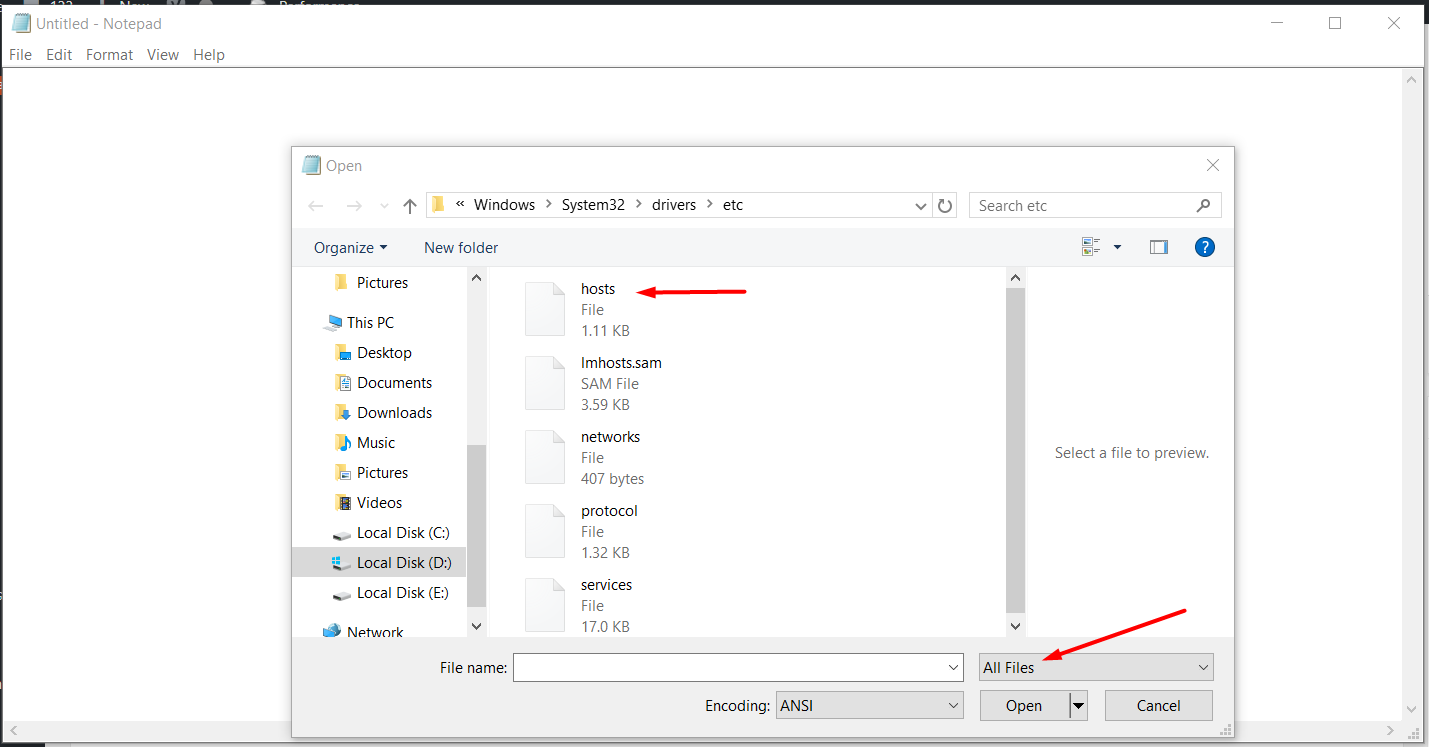
Task: Open the address bar history dropdown arrow
Action: pyautogui.click(x=919, y=204)
